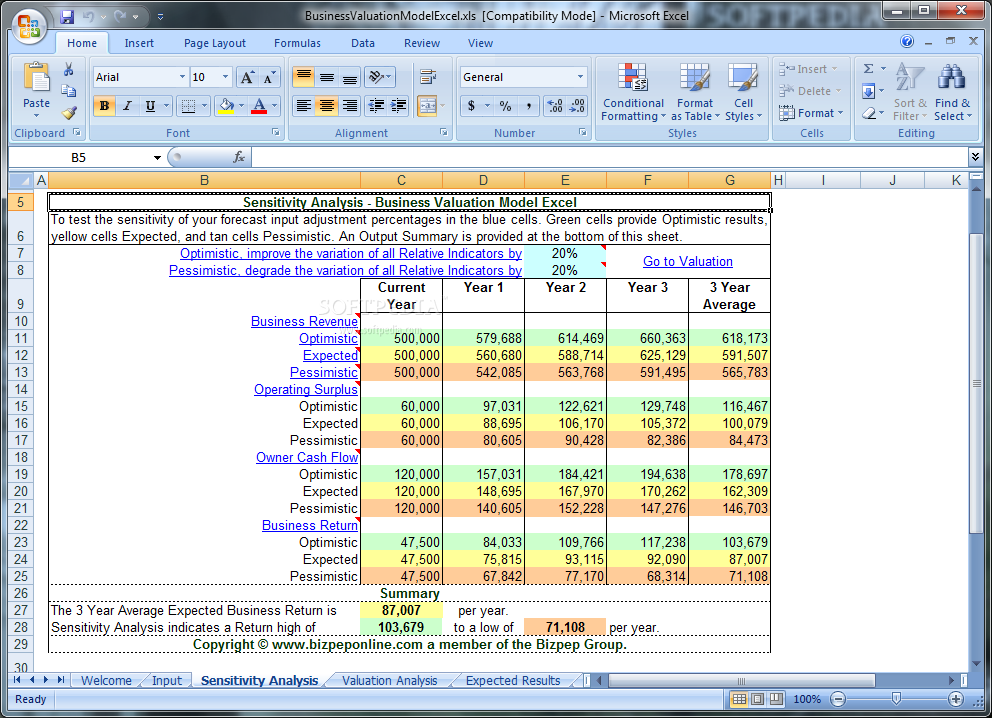Apply Percent Style format
992x718 pixels.
[x=505, y=106]
